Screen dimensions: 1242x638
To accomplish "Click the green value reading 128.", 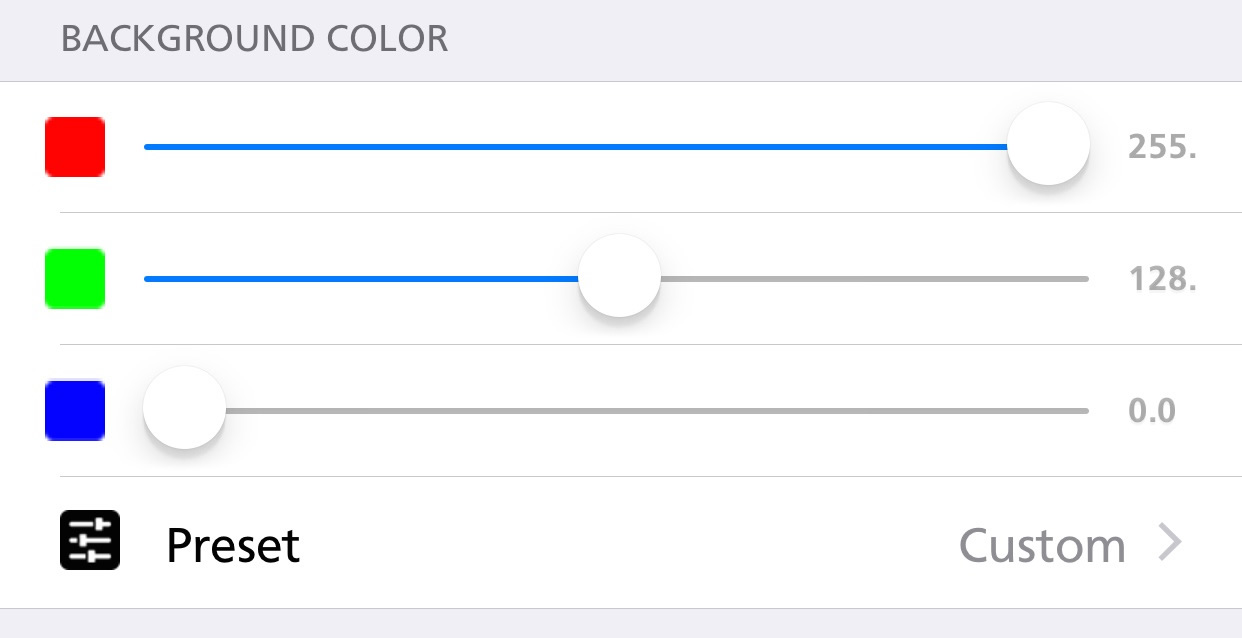I will 1162,280.
